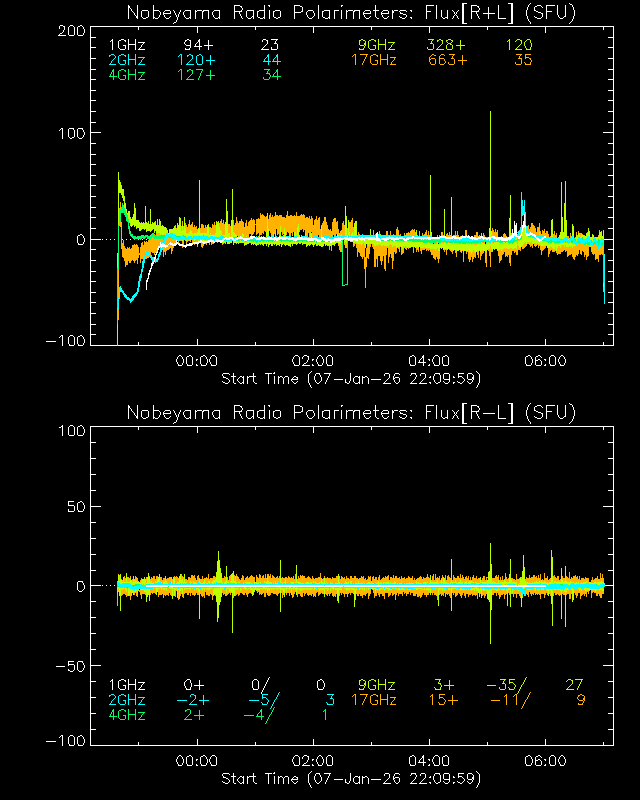Select the 17GHz legend label in bottom plot

pos(373,700)
